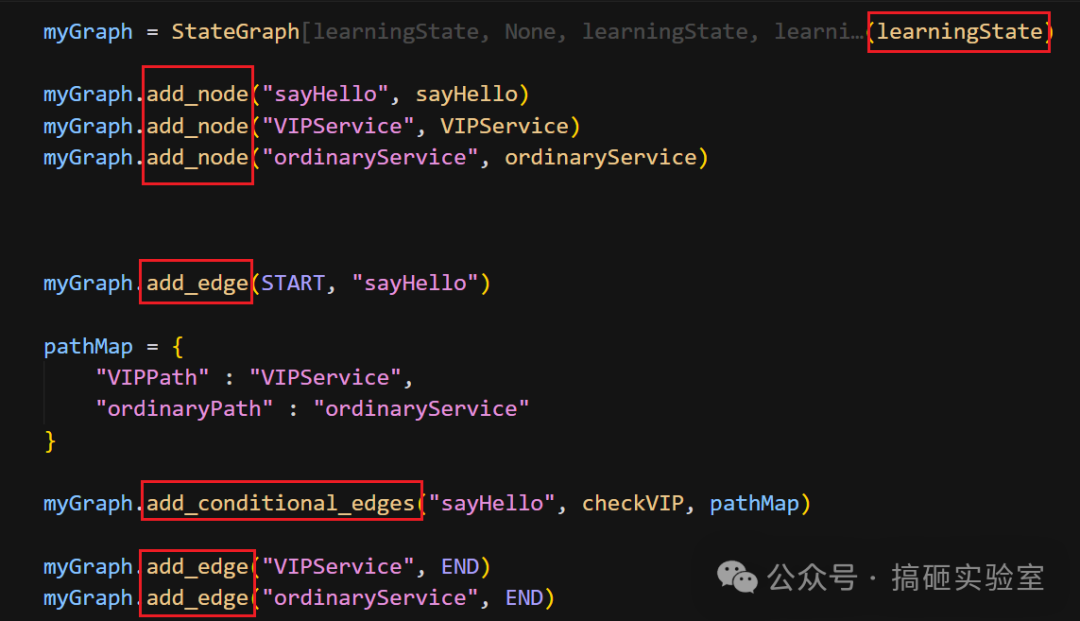Click END on the VIPService edge line
The height and width of the screenshot is (621, 1080).
[459, 567]
